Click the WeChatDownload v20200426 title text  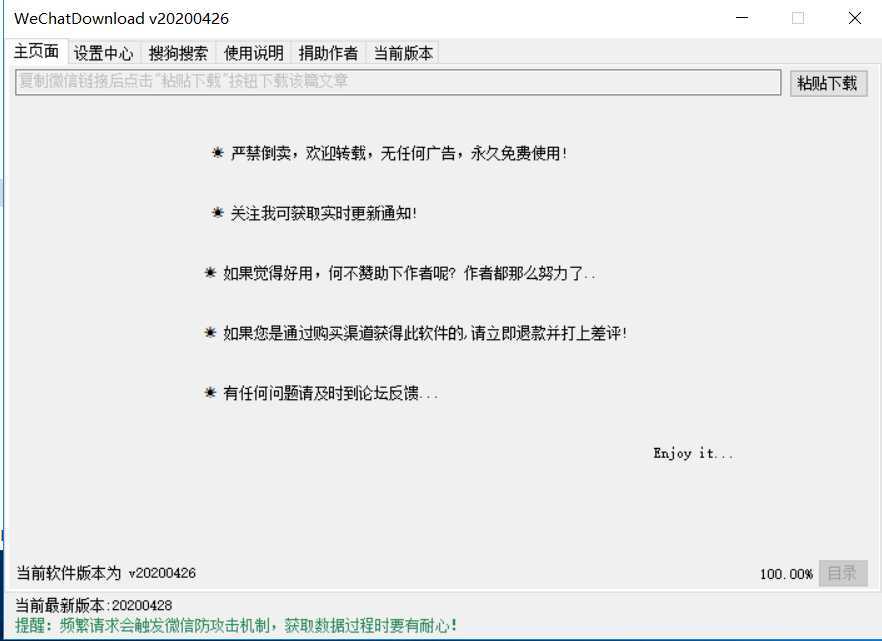tap(122, 19)
